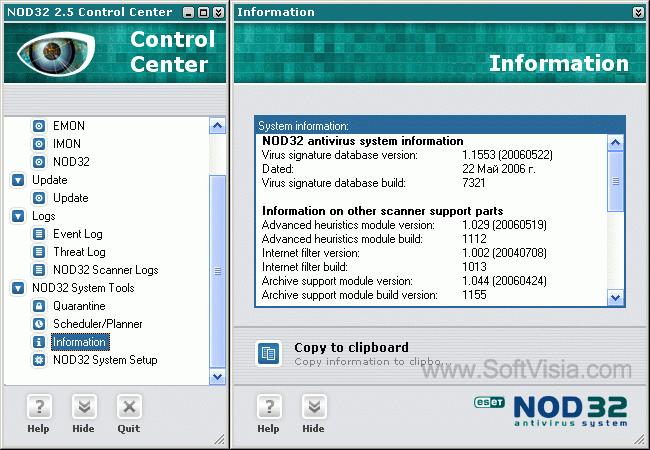The height and width of the screenshot is (450, 650).
Task: Open NOD32 System Setup entry
Action: [105, 360]
